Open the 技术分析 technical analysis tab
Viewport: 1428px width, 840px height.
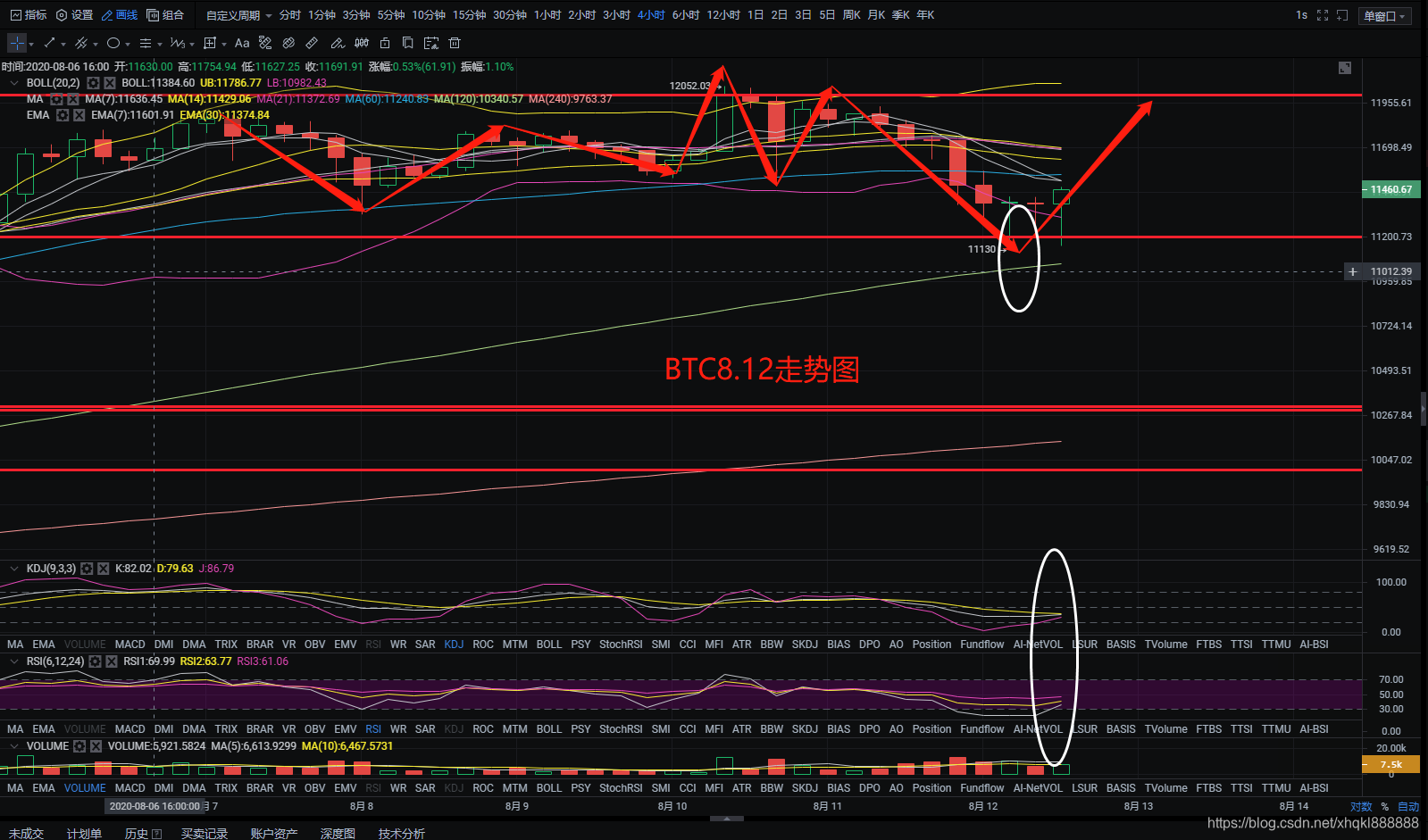[402, 833]
